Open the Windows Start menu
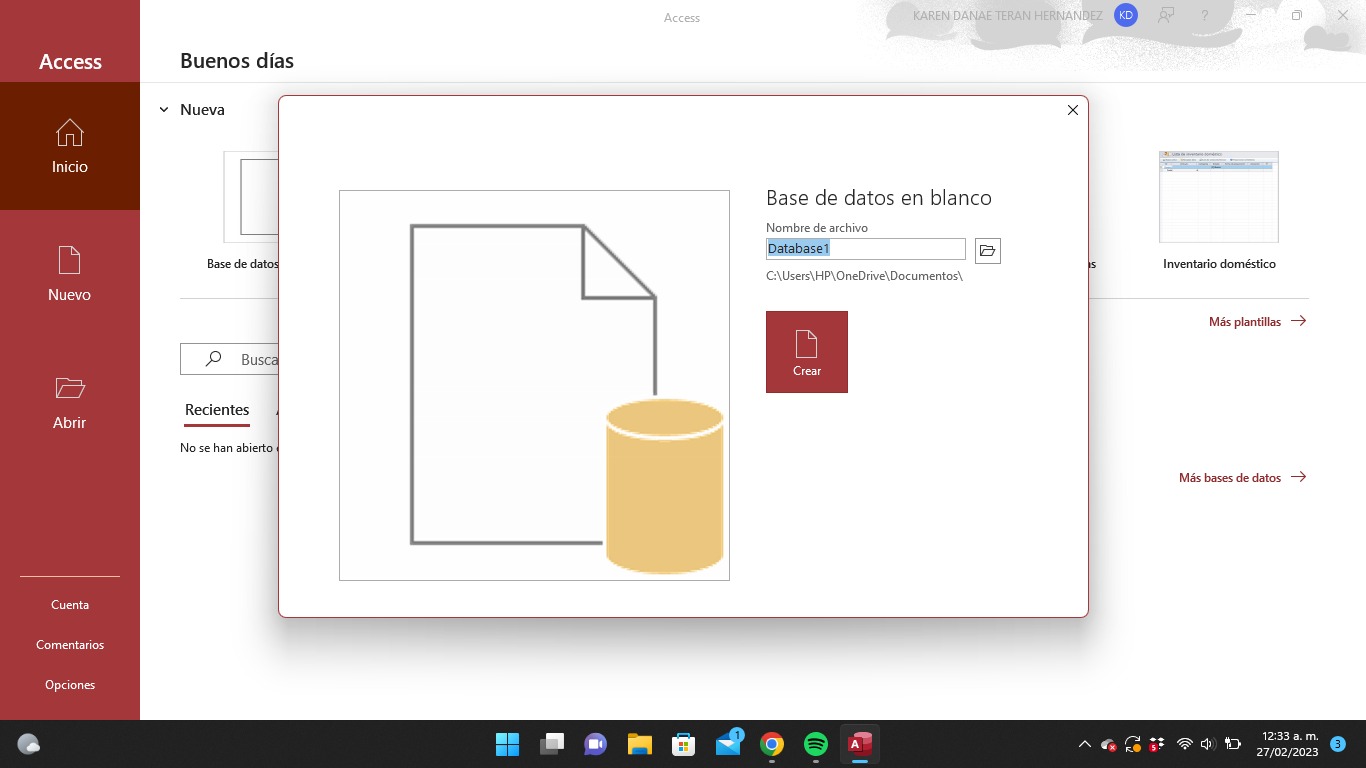 click(508, 744)
